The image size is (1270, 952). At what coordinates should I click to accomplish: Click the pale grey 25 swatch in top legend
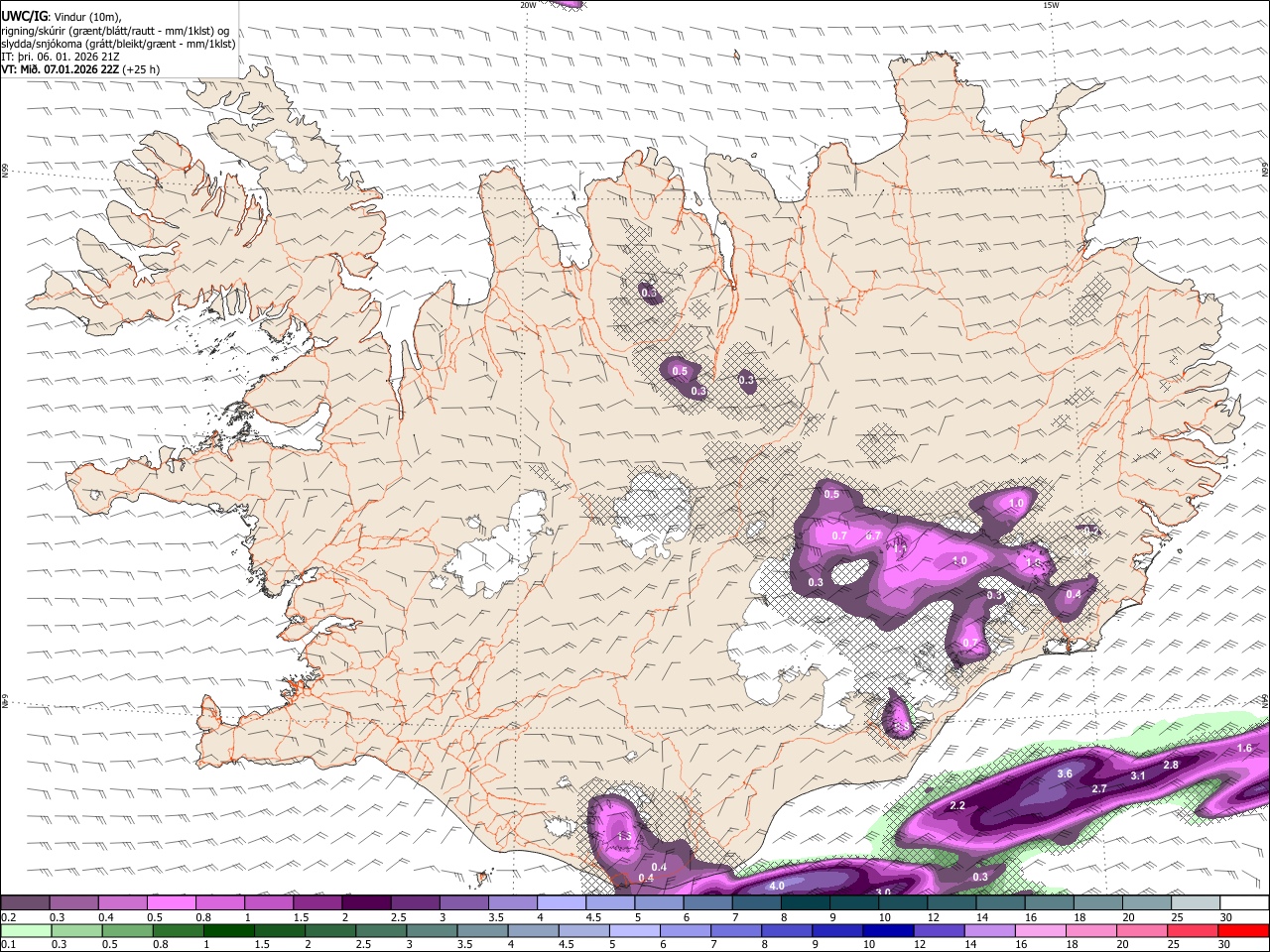pyautogui.click(x=1196, y=903)
